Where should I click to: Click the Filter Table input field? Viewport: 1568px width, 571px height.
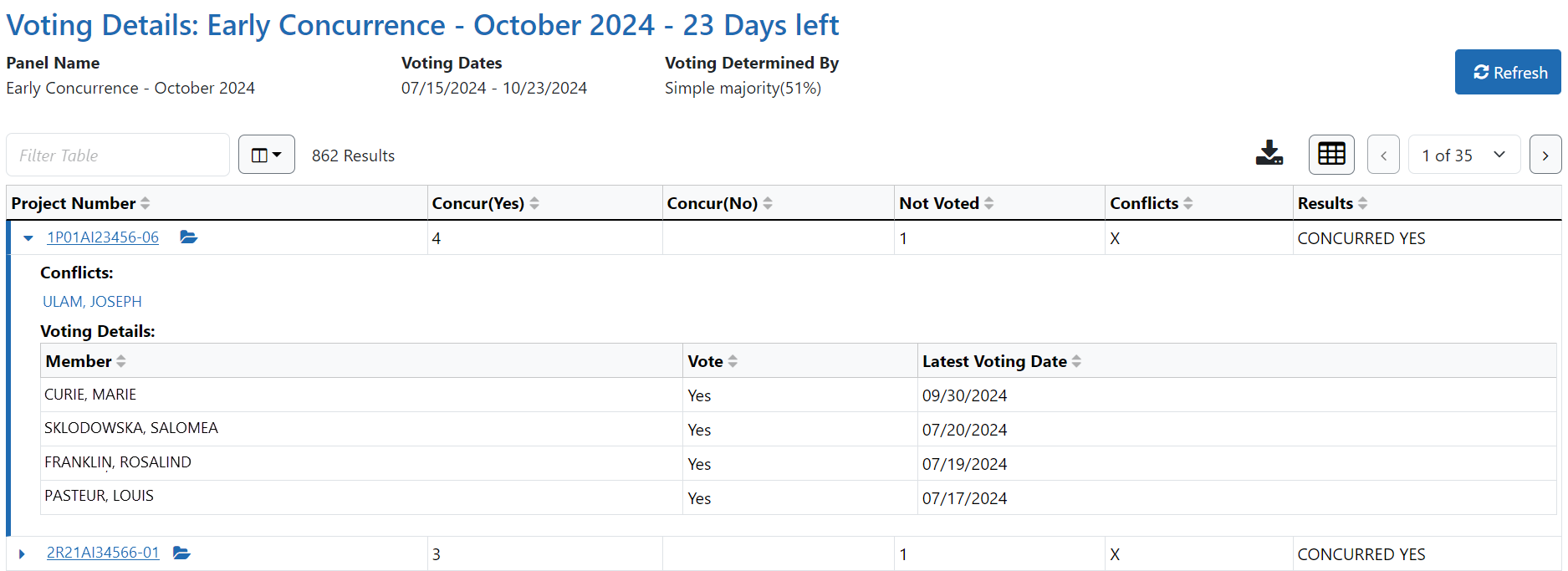point(118,155)
